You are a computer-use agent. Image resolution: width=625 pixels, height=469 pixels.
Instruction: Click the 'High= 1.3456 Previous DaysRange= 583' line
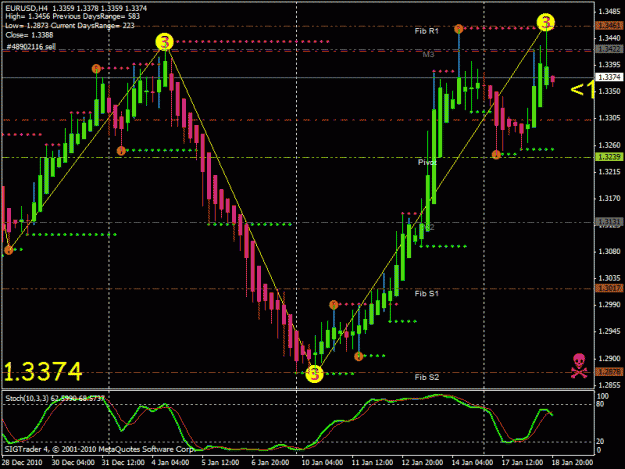[73, 16]
